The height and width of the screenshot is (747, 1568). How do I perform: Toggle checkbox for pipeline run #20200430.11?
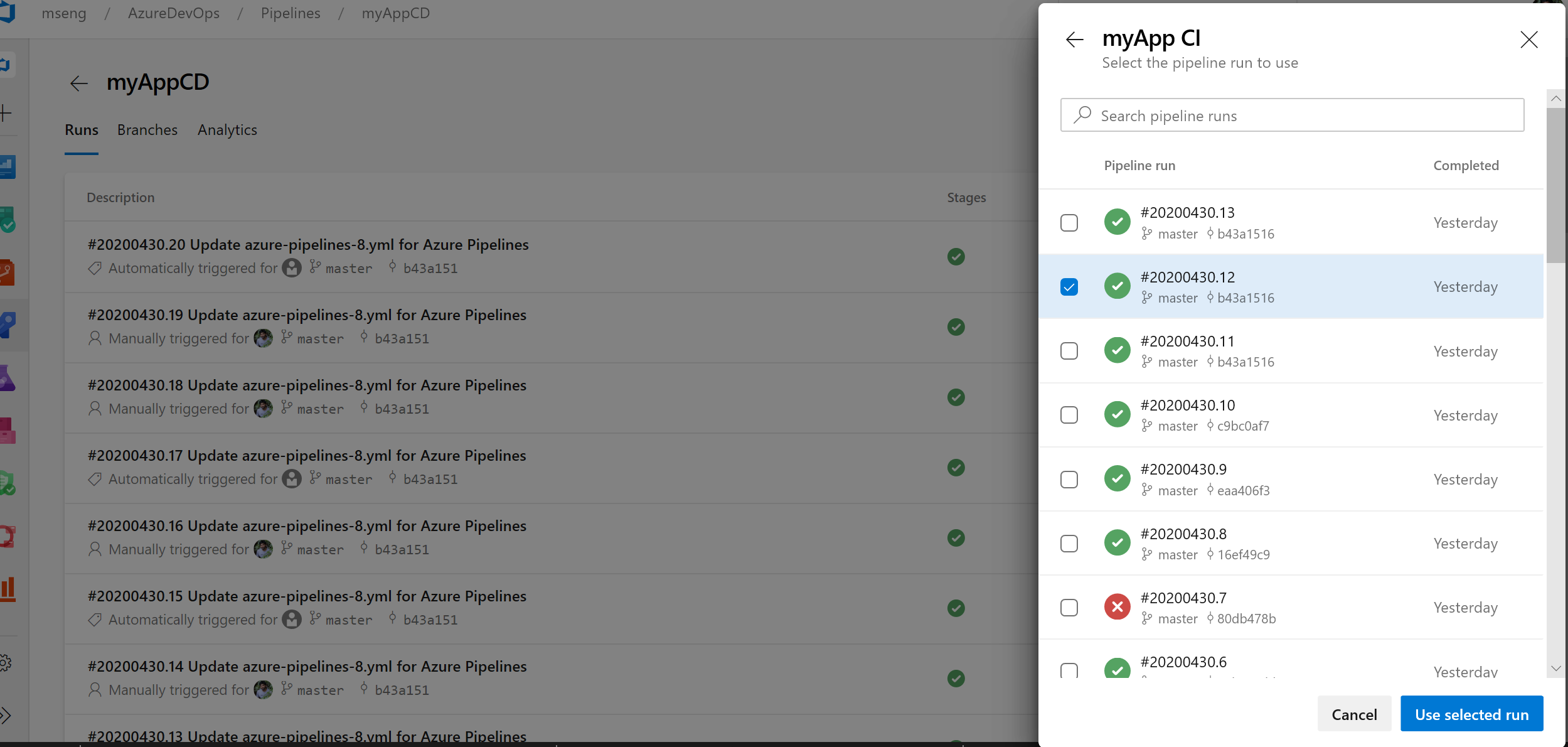[x=1069, y=351]
